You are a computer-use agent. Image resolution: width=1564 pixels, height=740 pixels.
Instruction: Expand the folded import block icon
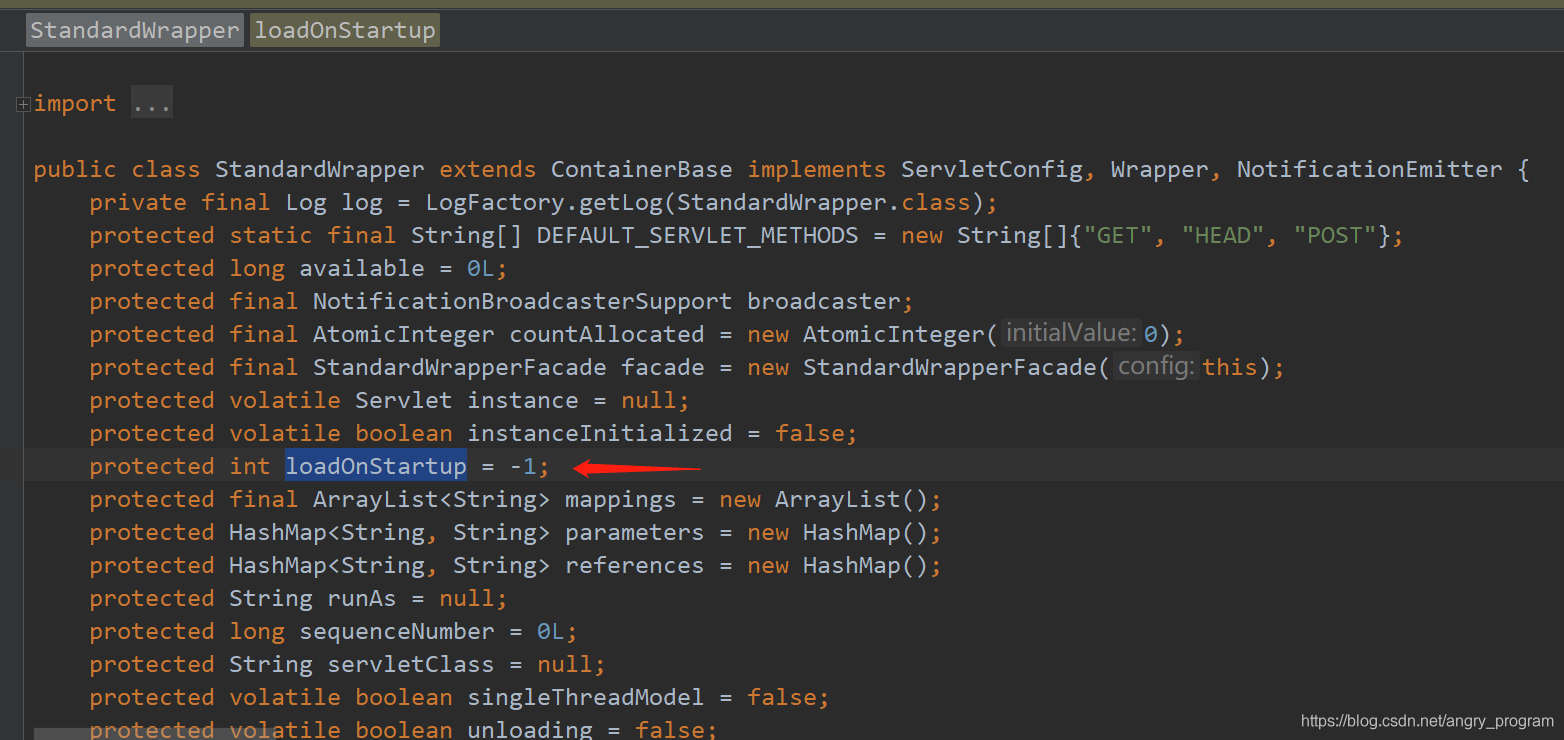(x=22, y=104)
